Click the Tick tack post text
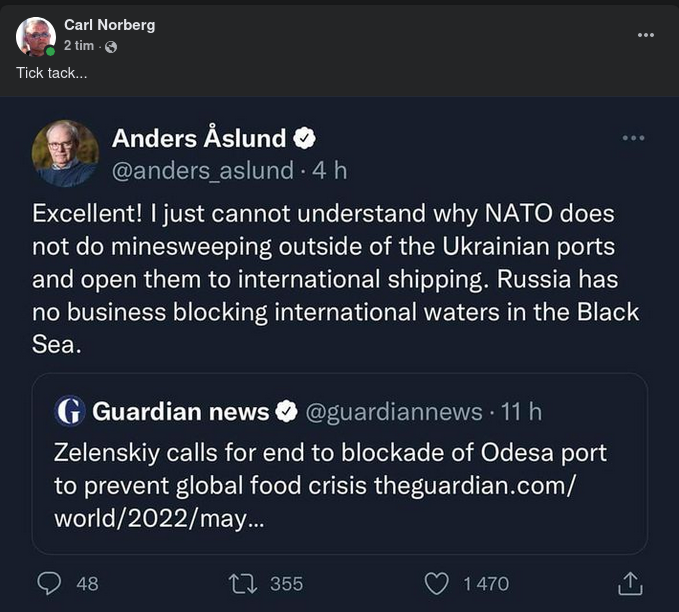Screen dimensions: 679x612 pos(51,73)
